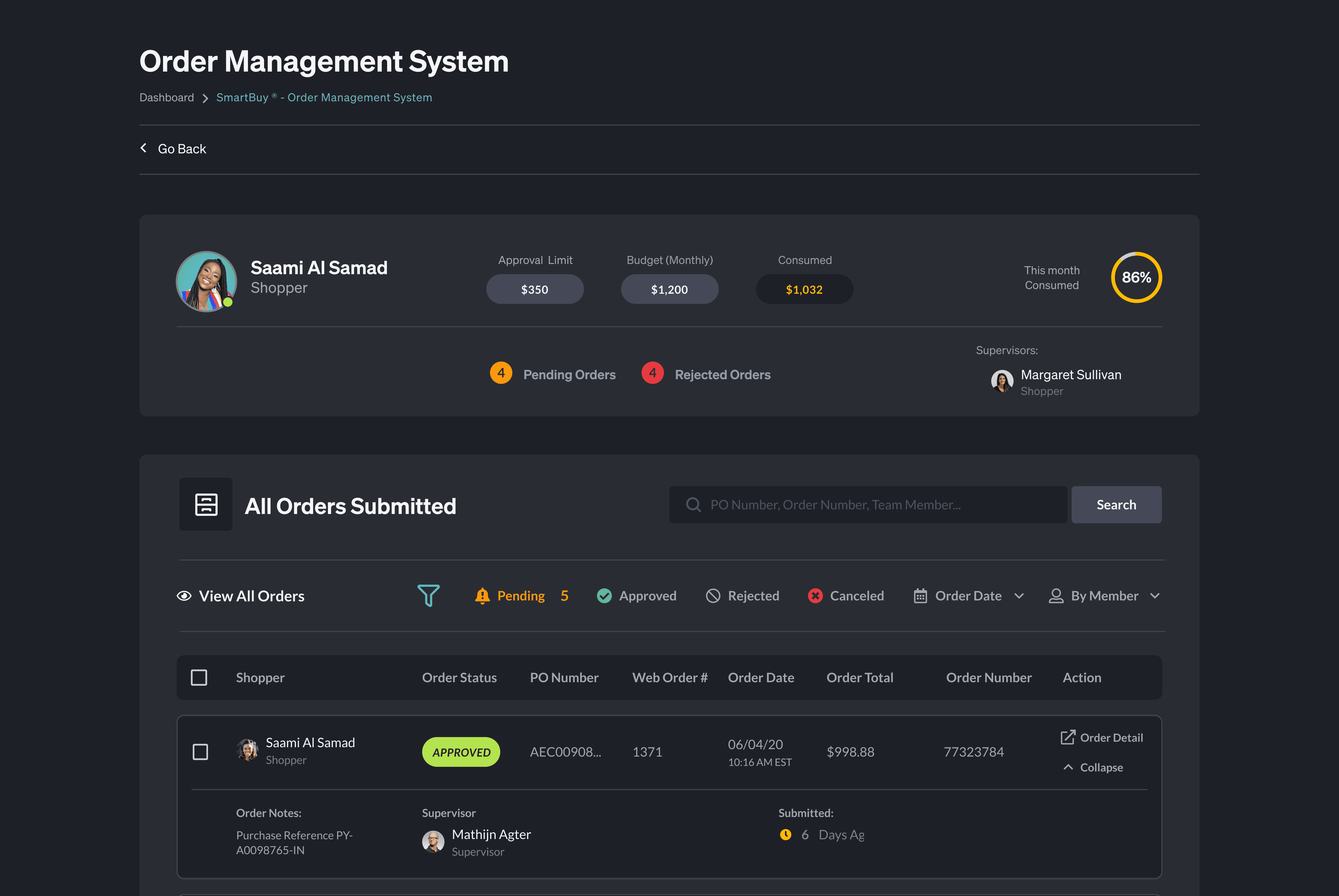The height and width of the screenshot is (896, 1339).
Task: Toggle the Approved orders filter
Action: tap(636, 595)
